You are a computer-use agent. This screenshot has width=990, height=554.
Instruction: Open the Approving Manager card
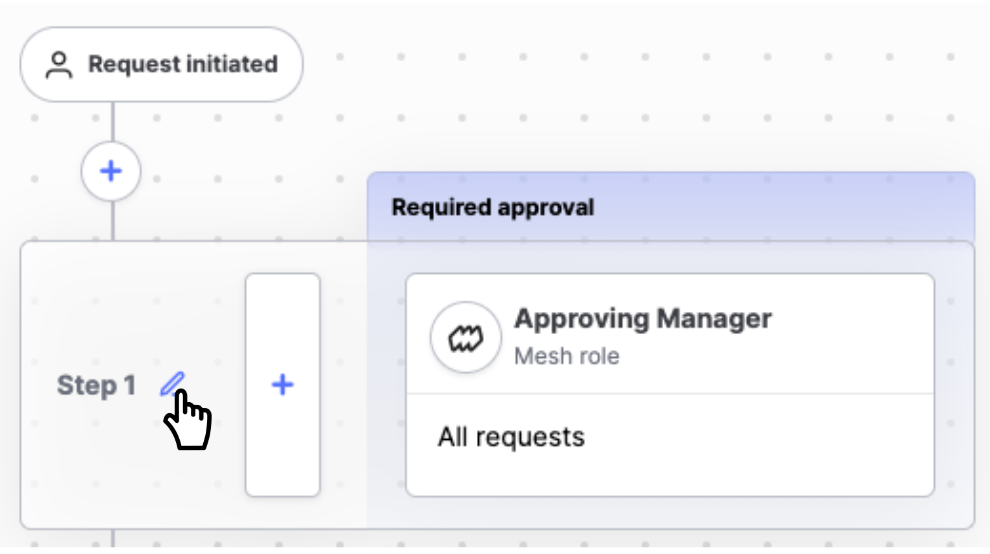click(x=670, y=385)
